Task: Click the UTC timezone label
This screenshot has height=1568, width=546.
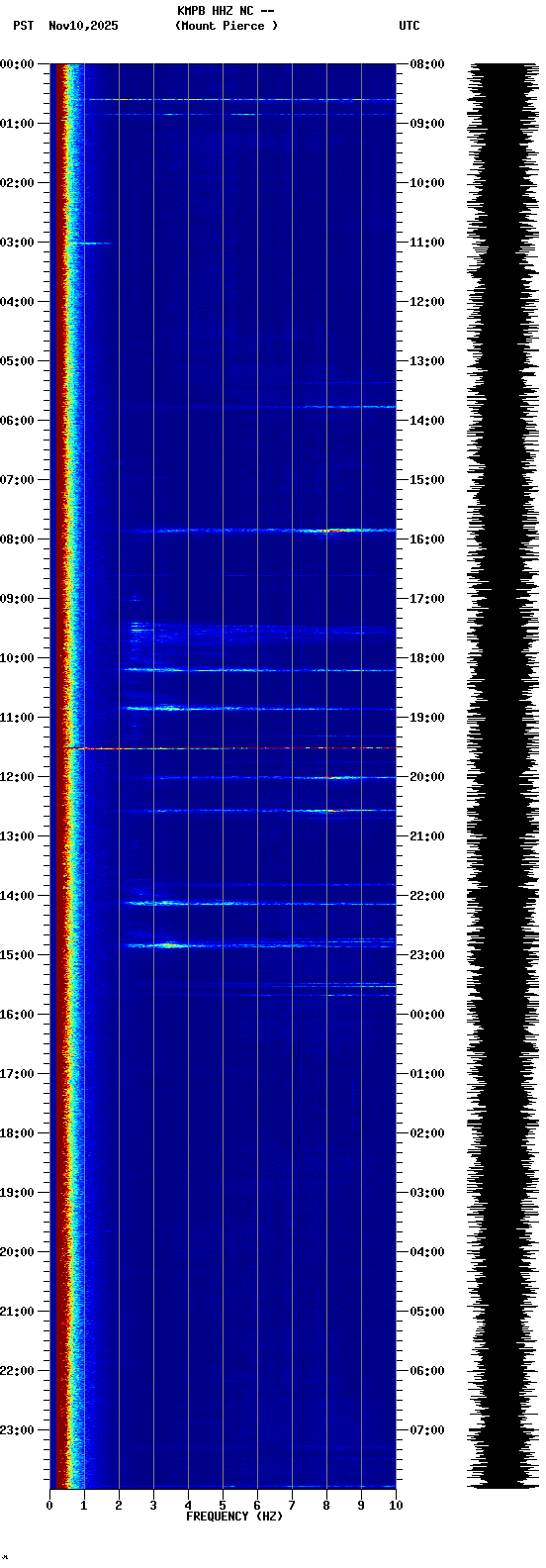Action: [x=409, y=26]
